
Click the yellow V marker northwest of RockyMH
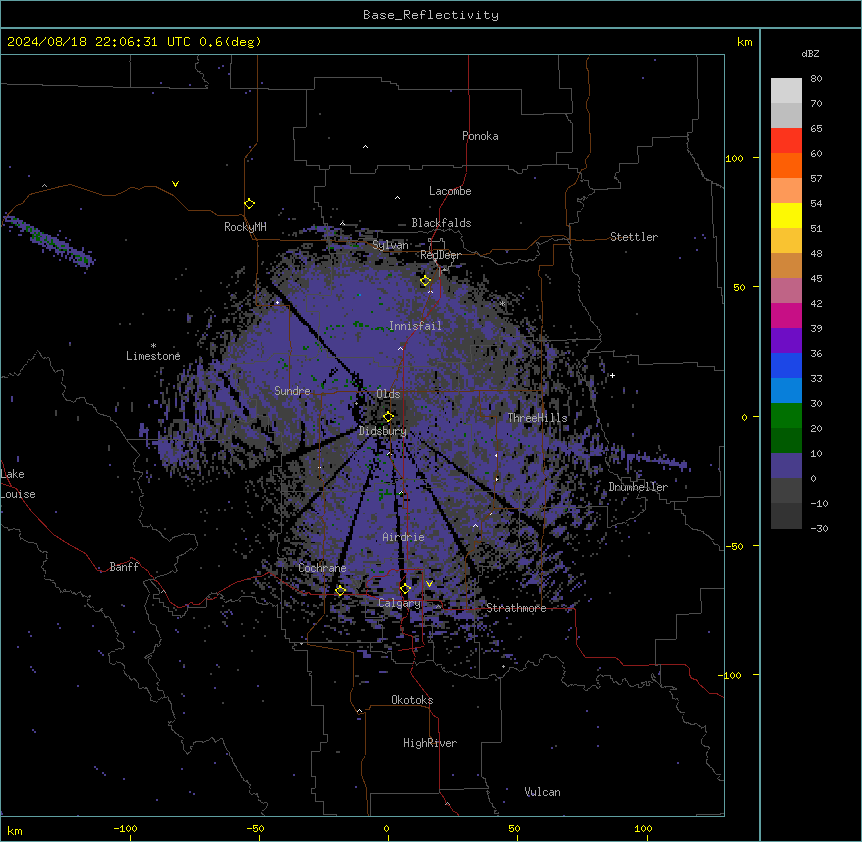pyautogui.click(x=175, y=184)
